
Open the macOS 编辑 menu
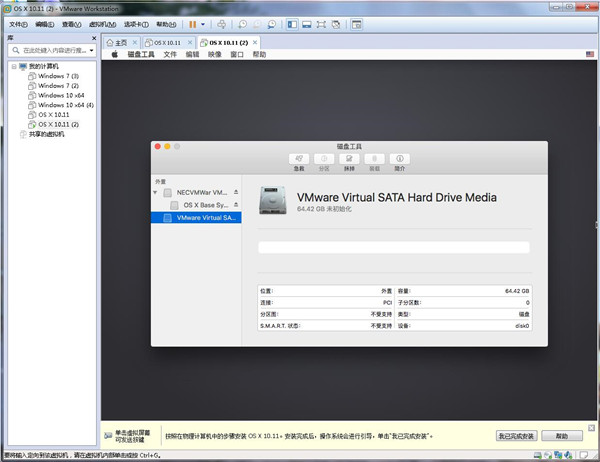click(192, 54)
